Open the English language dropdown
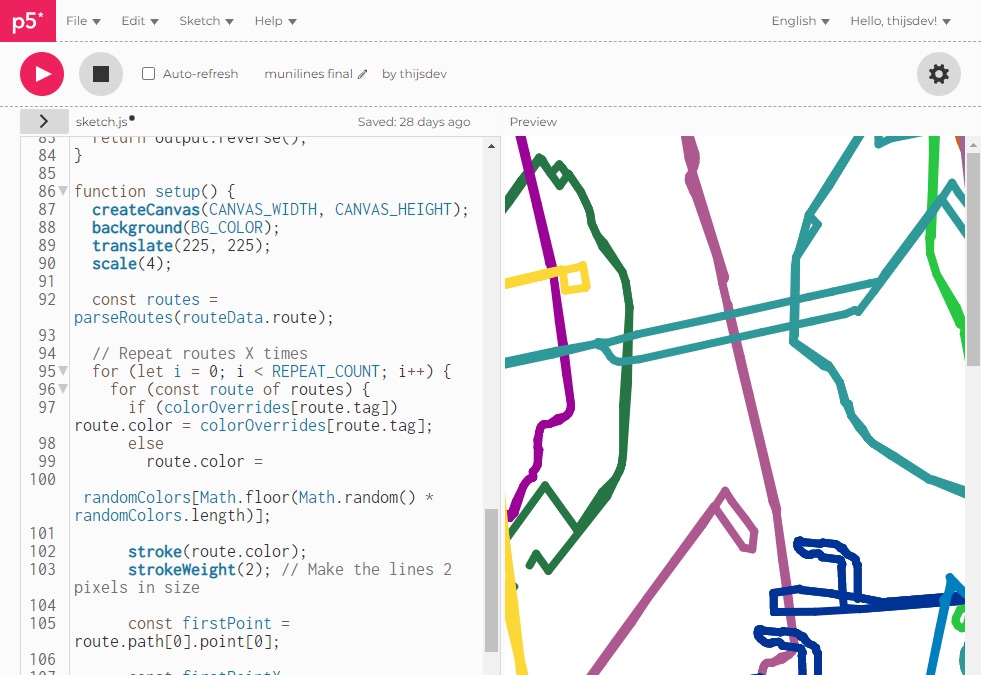 (x=800, y=21)
